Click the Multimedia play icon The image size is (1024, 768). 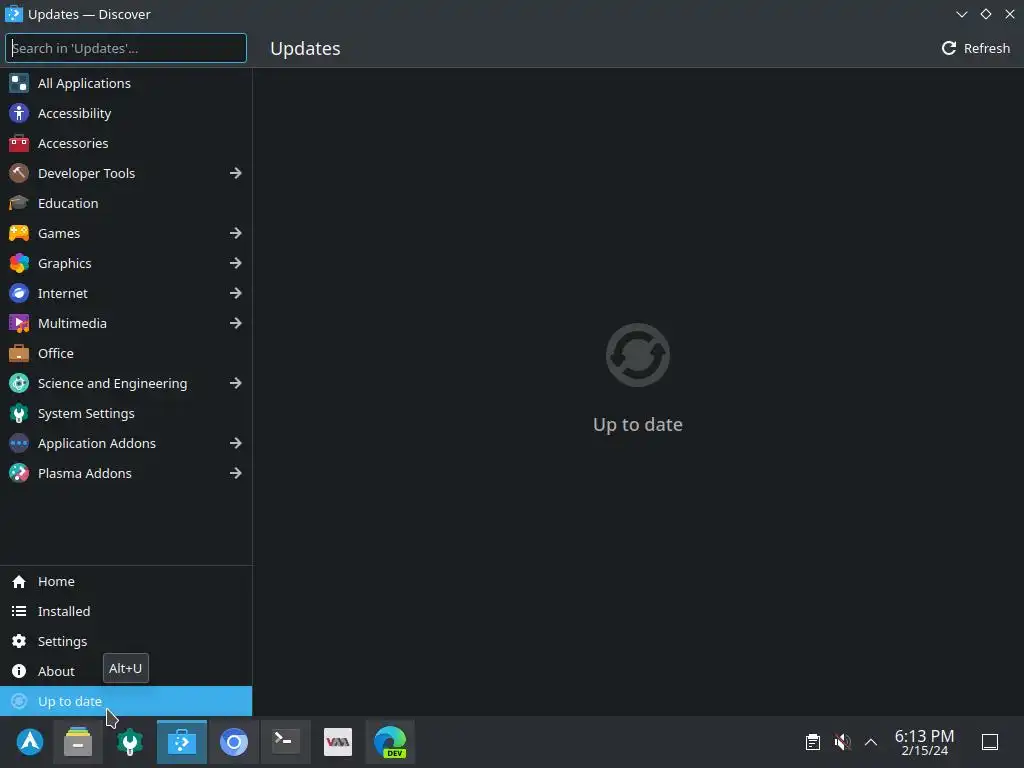tap(19, 323)
